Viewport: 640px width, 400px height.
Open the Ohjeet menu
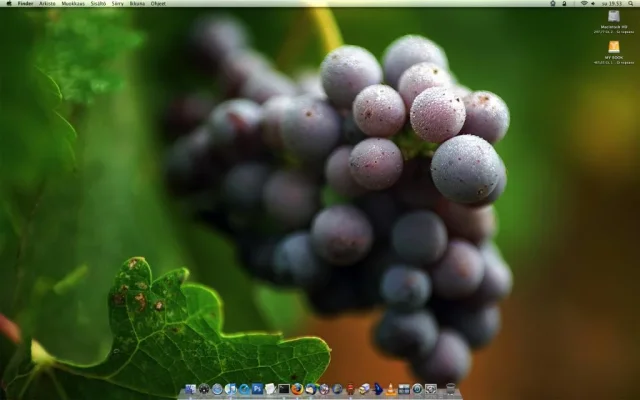pos(158,4)
